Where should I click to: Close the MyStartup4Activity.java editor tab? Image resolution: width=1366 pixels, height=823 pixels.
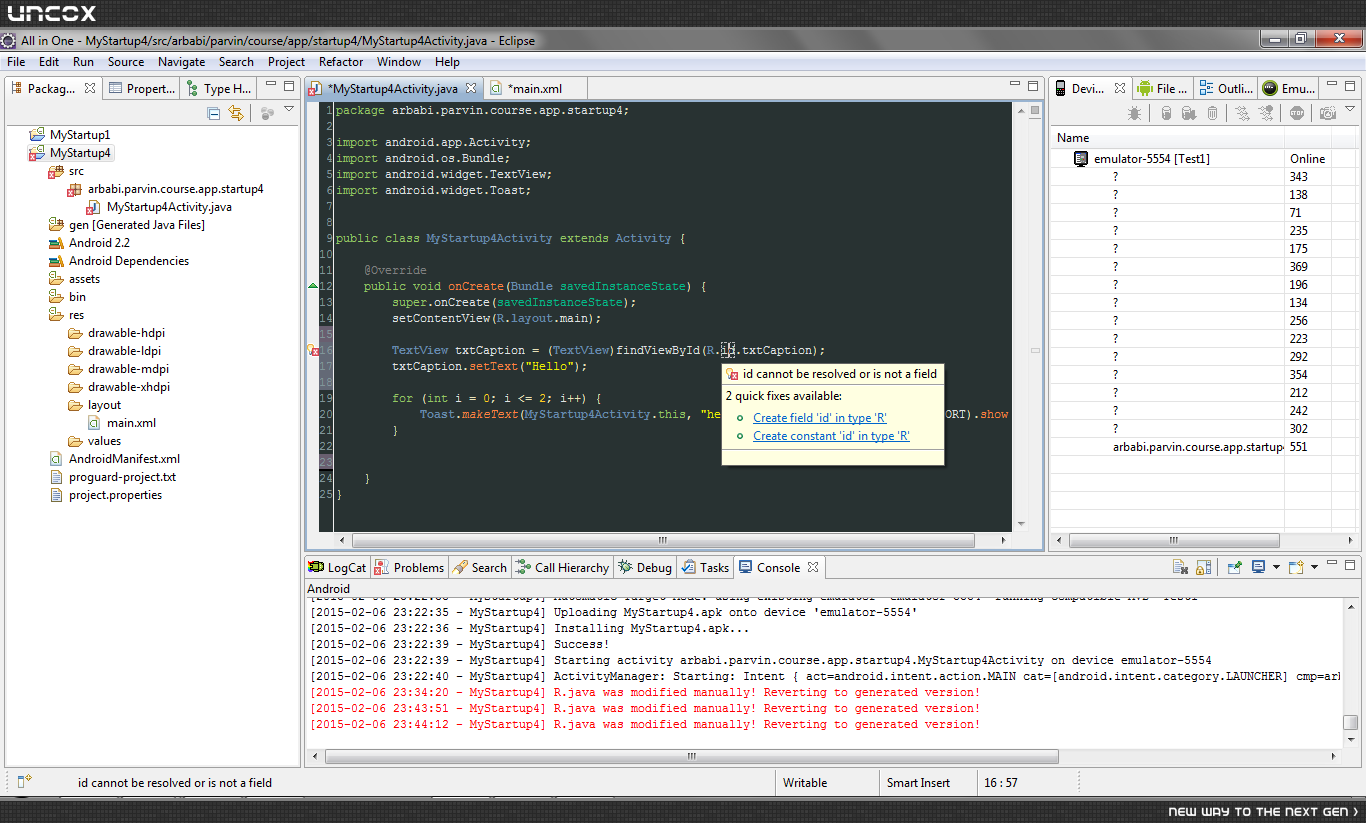(472, 89)
